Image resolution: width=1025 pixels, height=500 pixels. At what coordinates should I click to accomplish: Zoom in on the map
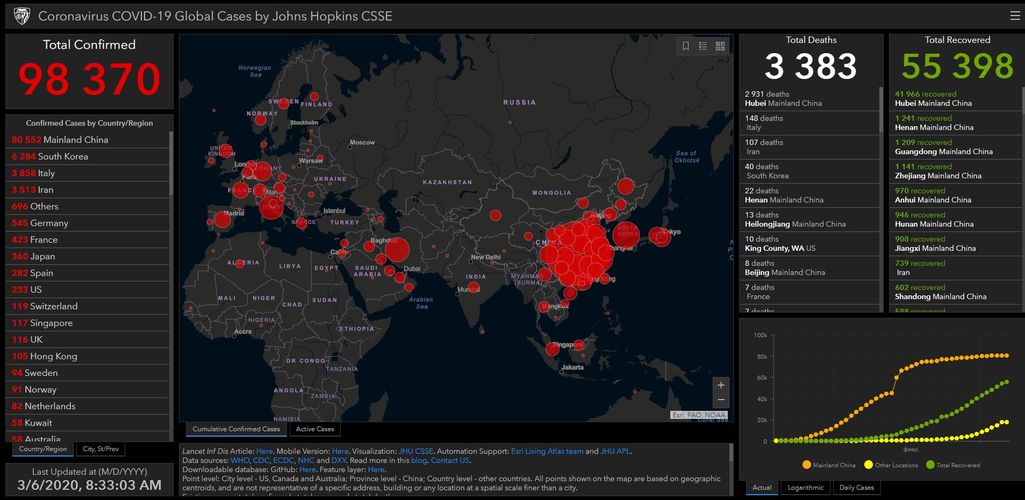[721, 385]
